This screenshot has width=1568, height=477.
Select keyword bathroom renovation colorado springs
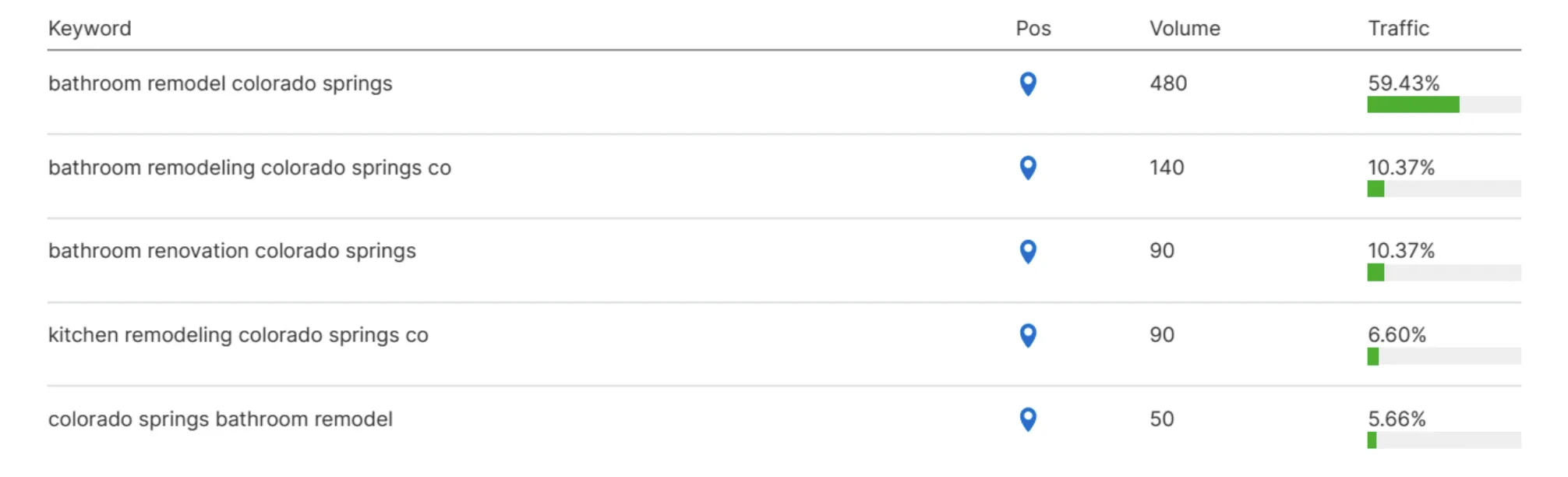(x=231, y=251)
